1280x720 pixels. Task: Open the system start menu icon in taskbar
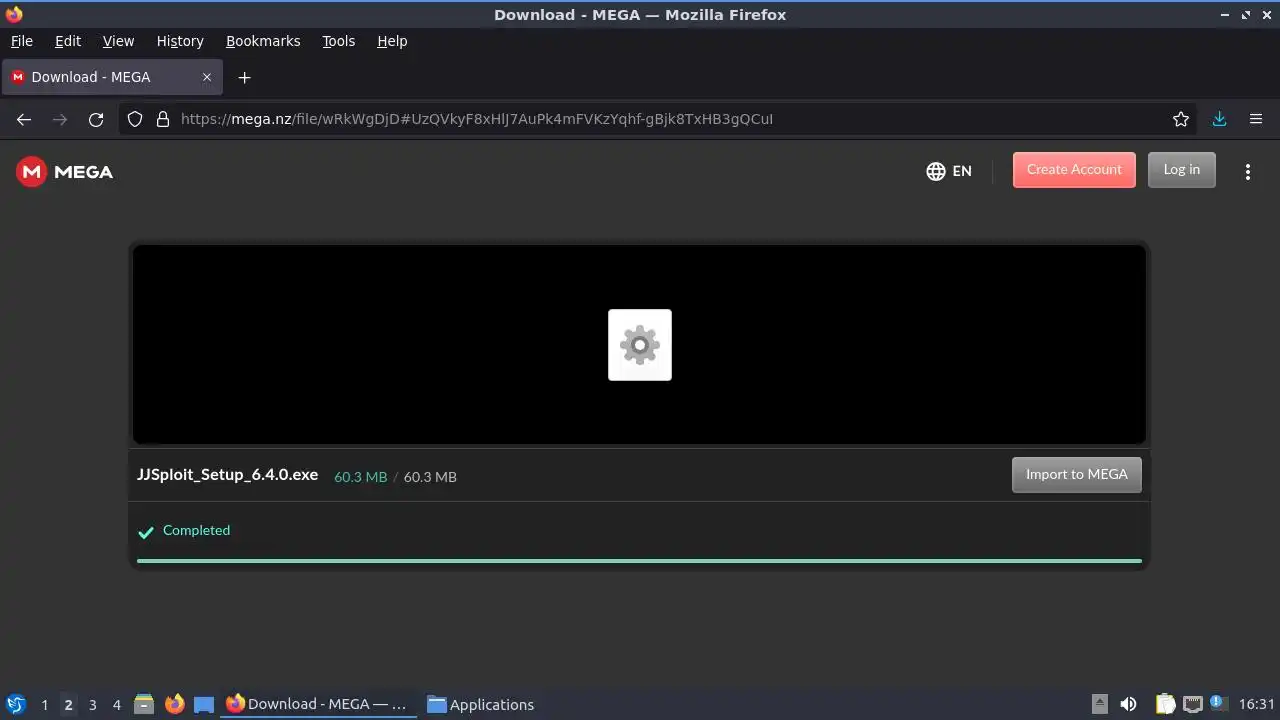click(x=16, y=704)
